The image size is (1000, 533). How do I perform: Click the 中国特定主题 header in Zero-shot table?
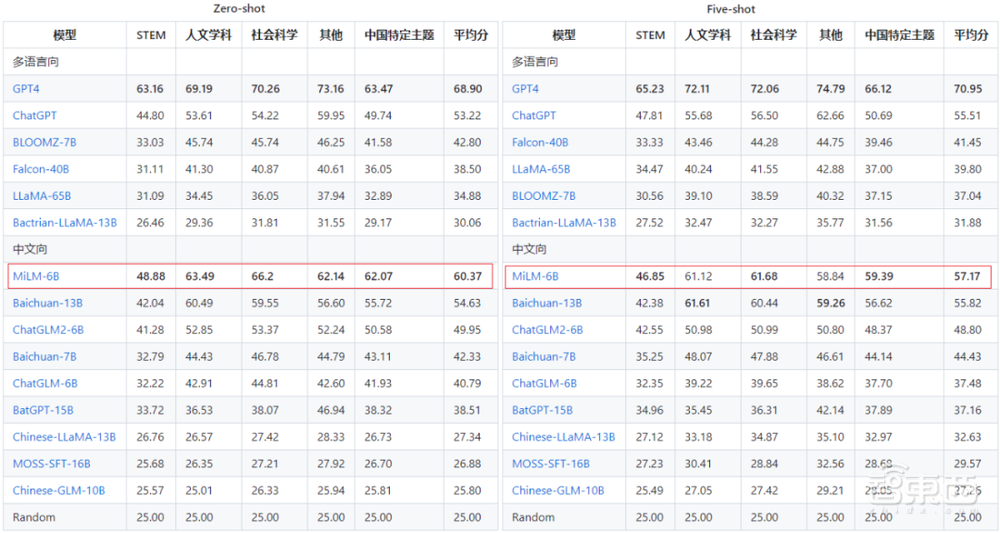coord(400,35)
